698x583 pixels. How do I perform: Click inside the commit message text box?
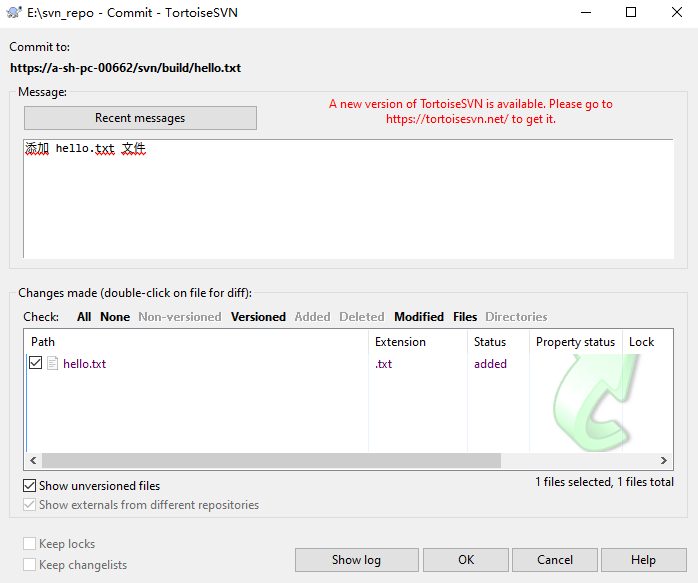point(348,205)
